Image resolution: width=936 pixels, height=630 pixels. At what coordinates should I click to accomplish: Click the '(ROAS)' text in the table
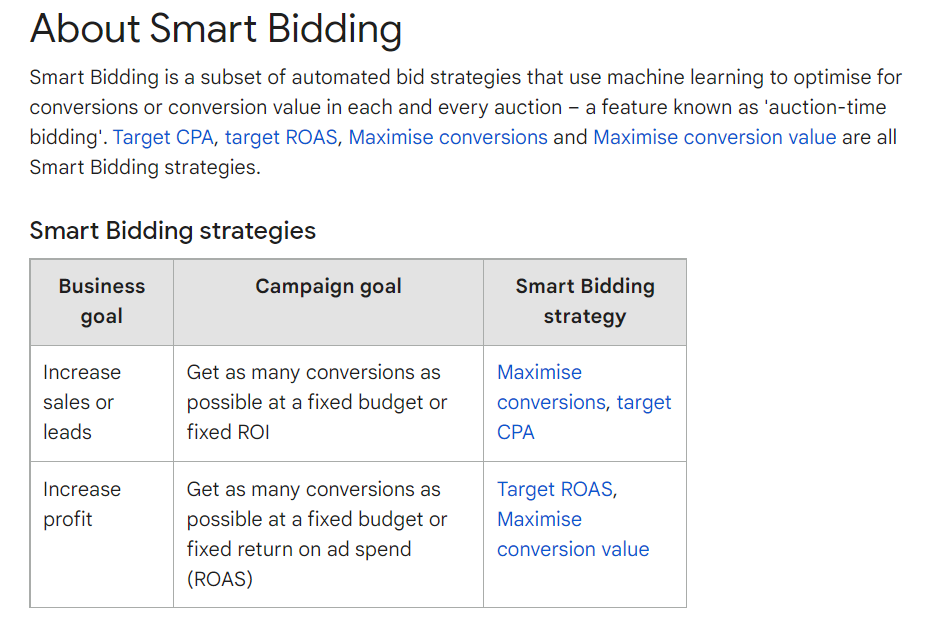(x=220, y=579)
